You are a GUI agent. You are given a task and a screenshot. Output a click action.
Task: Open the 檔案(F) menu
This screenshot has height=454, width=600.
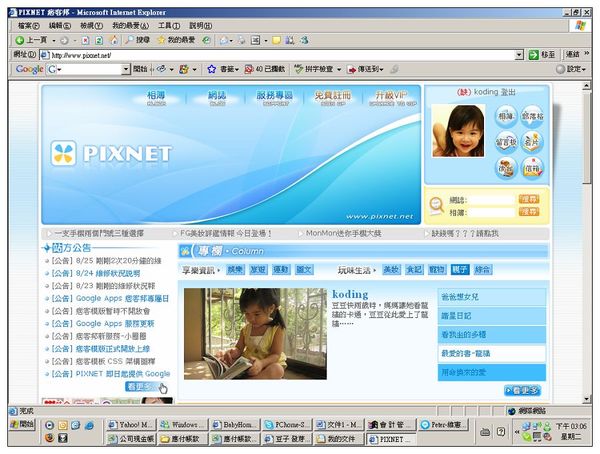(28, 26)
